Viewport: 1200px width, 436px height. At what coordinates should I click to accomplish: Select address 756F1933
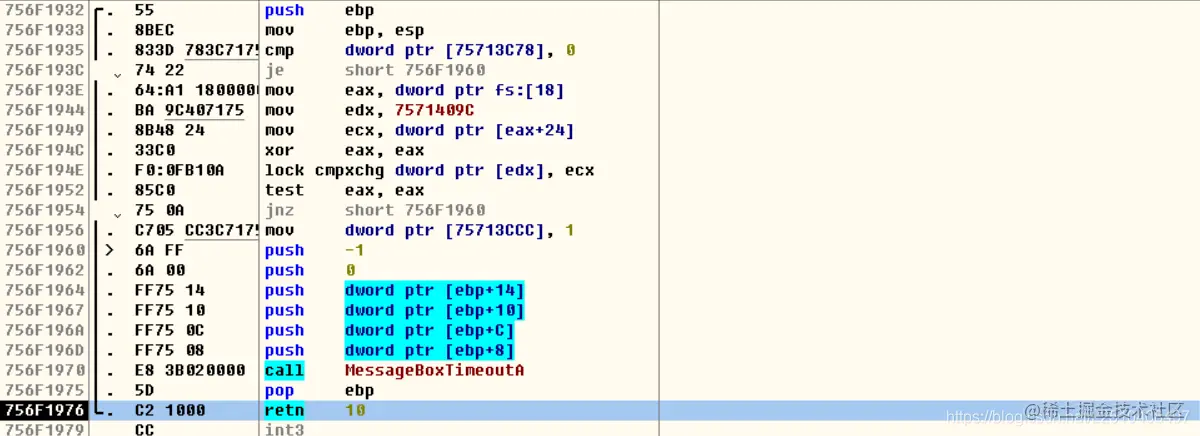tap(44, 30)
